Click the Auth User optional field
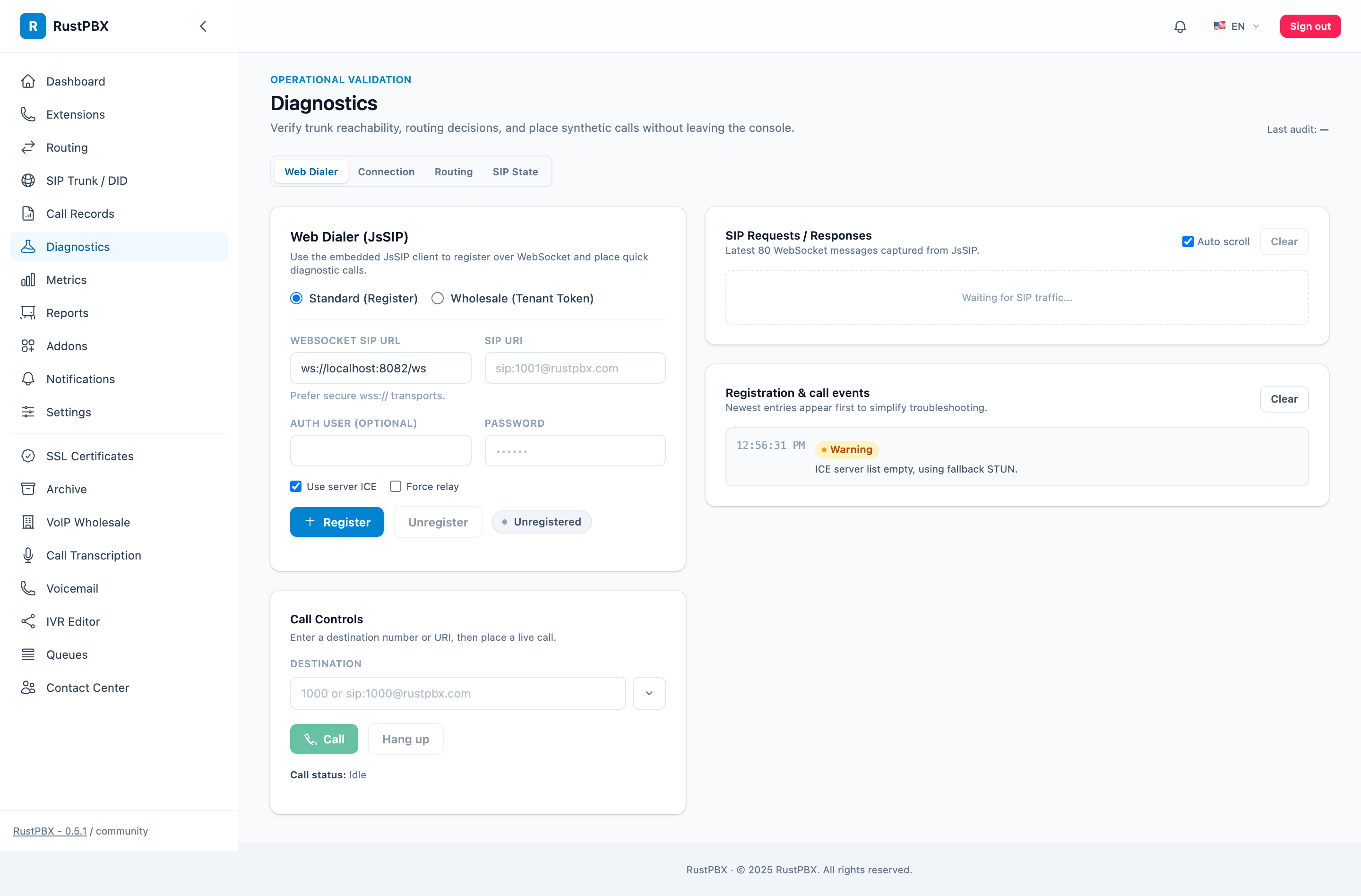Viewport: 1361px width, 896px height. coord(380,450)
